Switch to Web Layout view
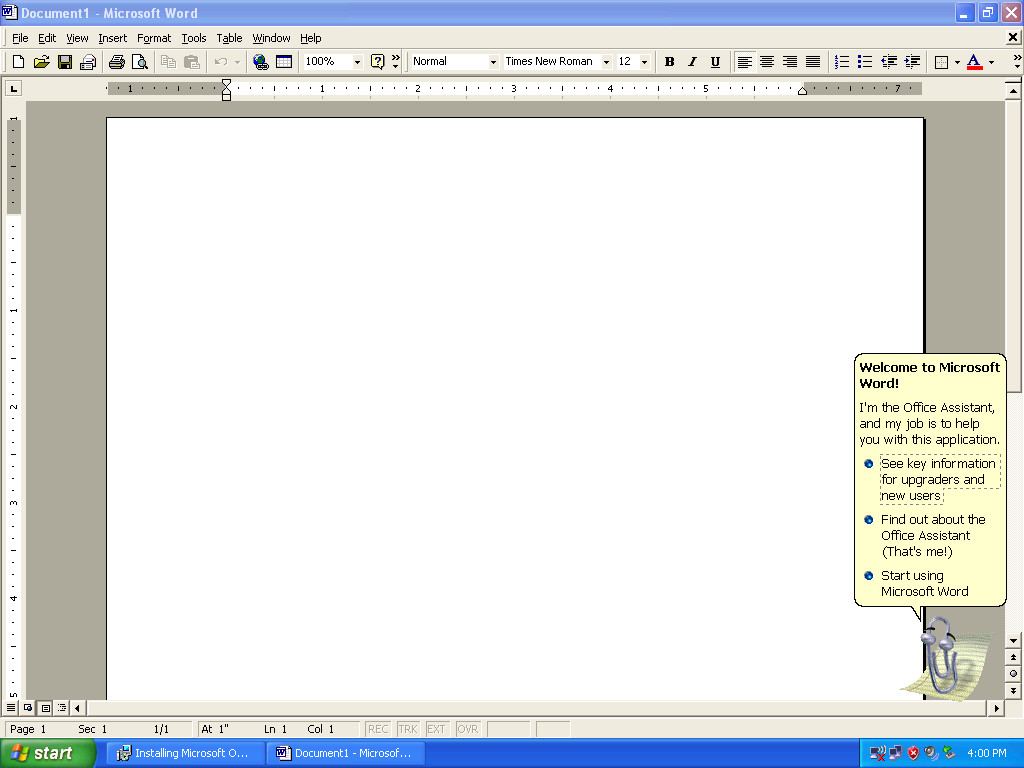 pyautogui.click(x=28, y=707)
